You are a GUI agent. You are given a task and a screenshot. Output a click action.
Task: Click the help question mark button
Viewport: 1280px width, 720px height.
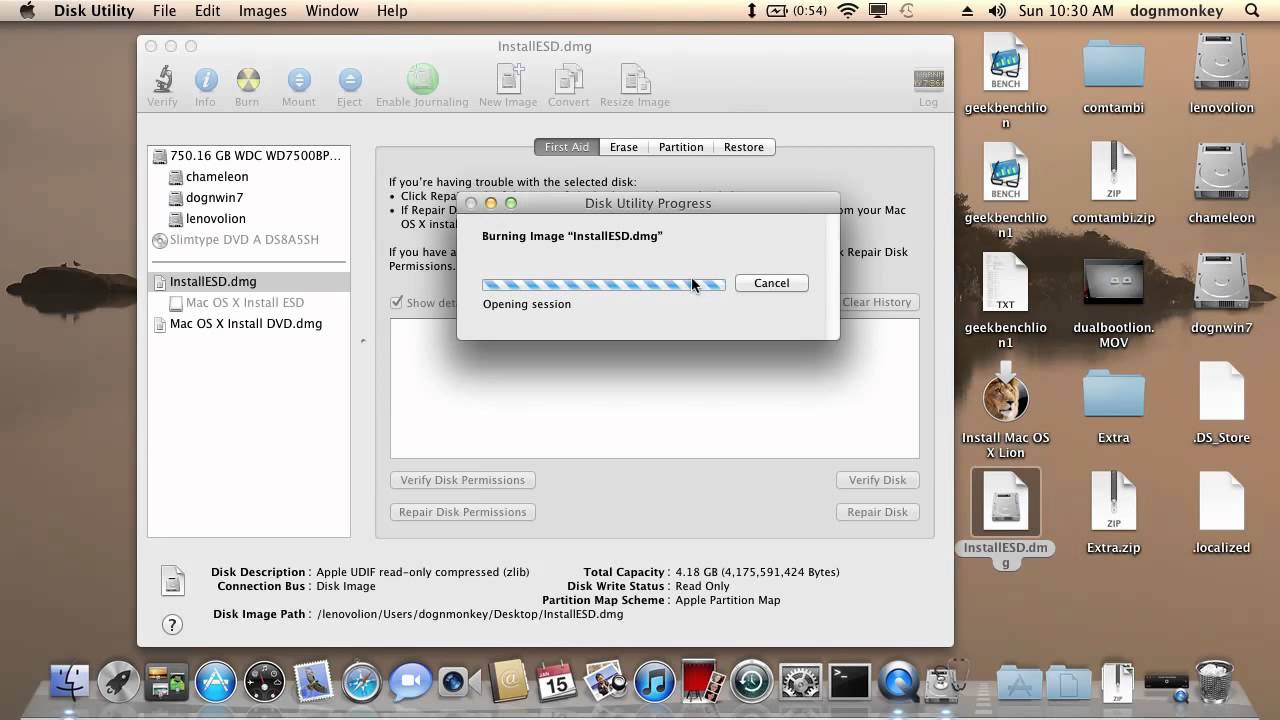[172, 625]
